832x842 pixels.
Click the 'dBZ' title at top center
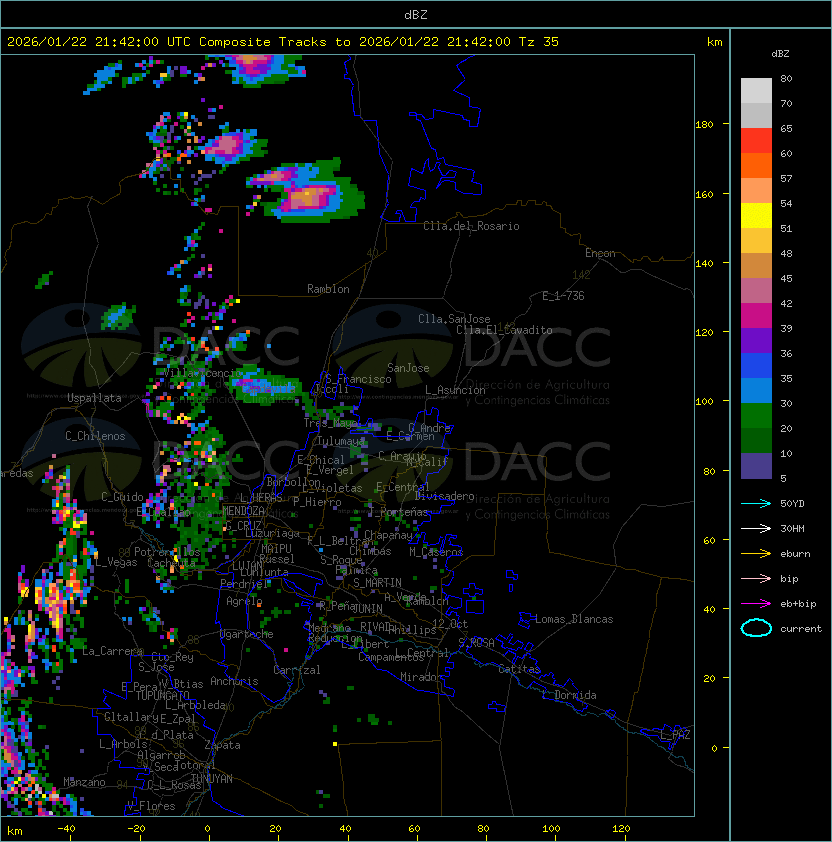(416, 14)
